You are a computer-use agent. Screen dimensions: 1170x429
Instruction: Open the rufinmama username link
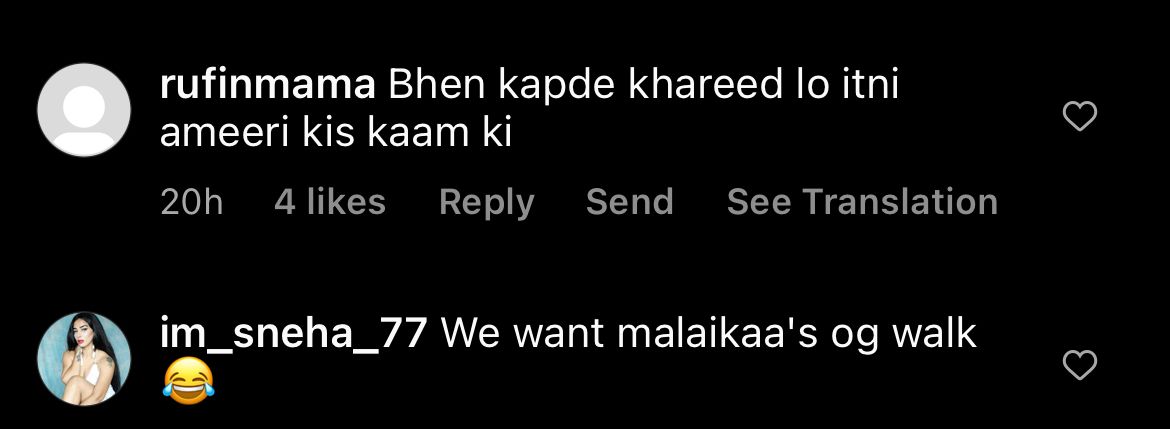click(x=268, y=87)
